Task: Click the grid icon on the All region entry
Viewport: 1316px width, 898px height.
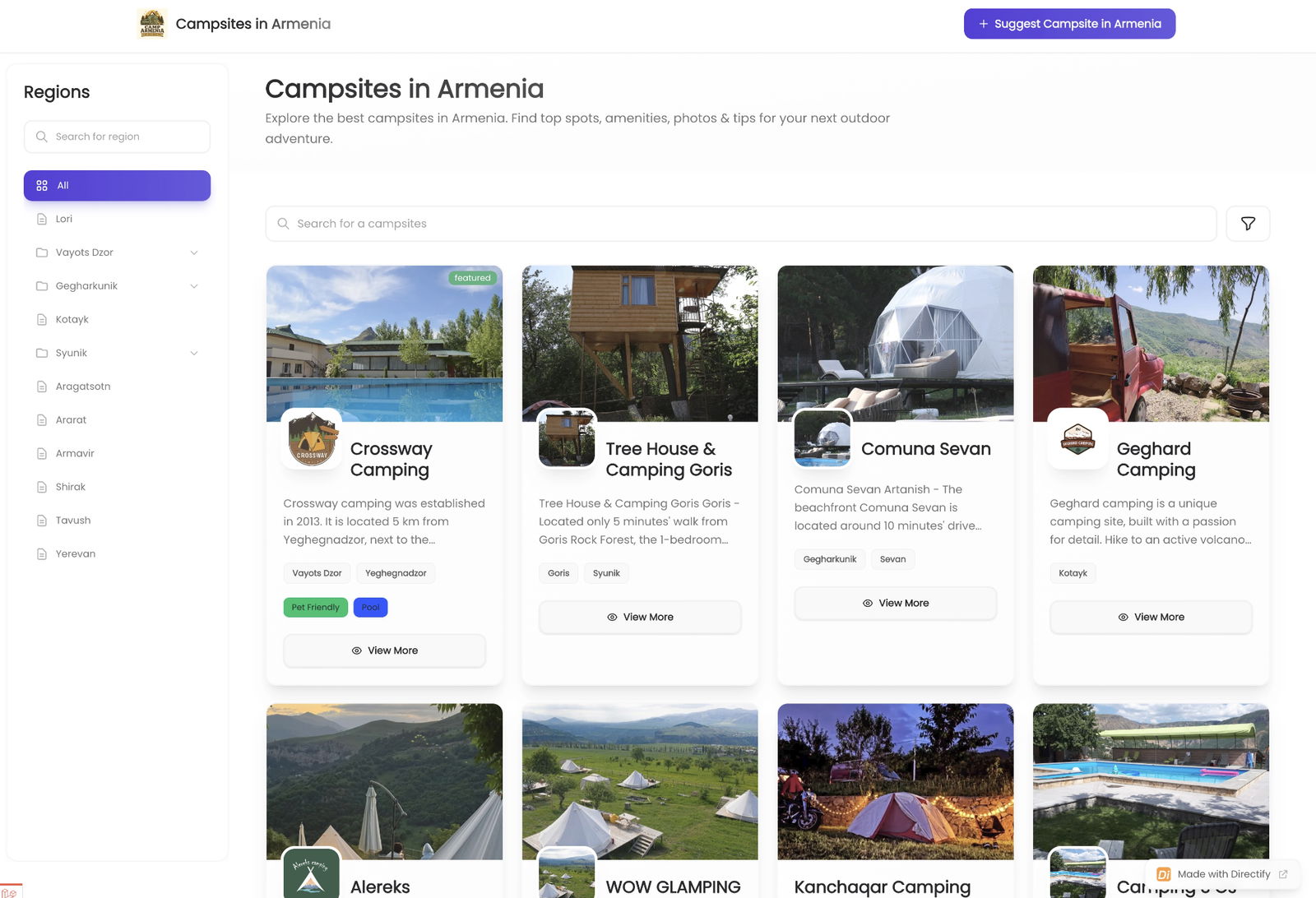Action: [42, 185]
